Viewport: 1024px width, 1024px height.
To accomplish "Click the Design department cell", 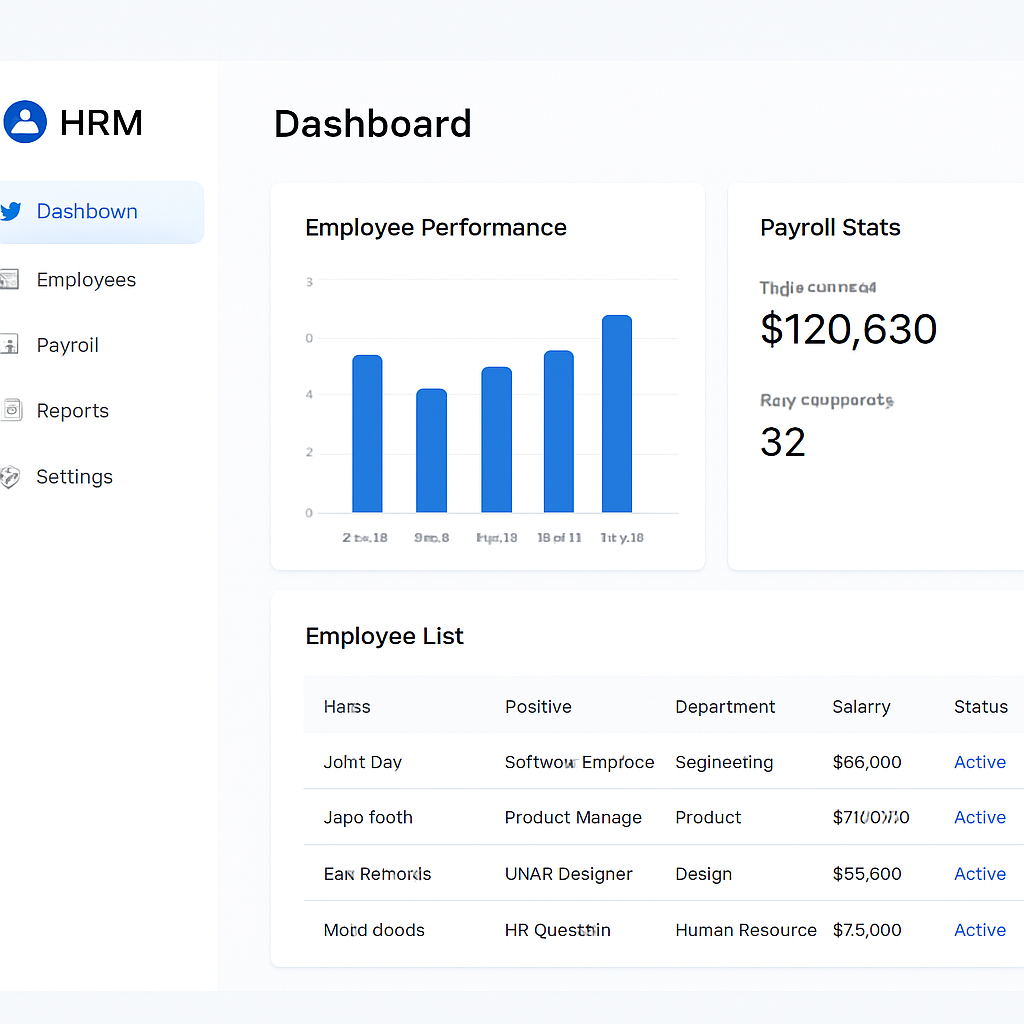I will tap(703, 874).
